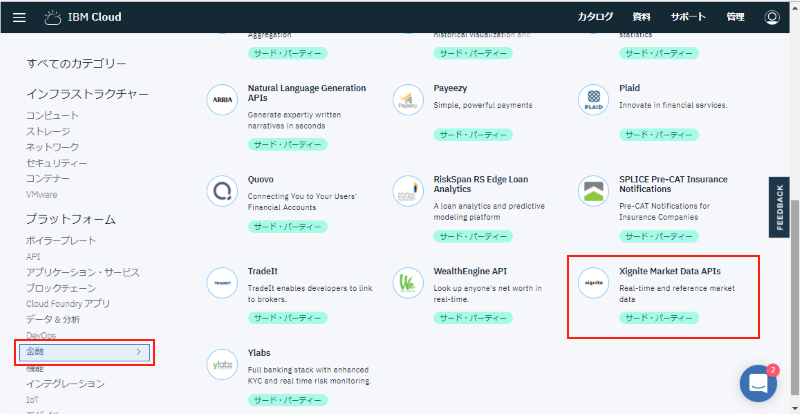Screen dimensions: 800x414
Task: Click the Plaid service logo
Action: click(x=594, y=100)
